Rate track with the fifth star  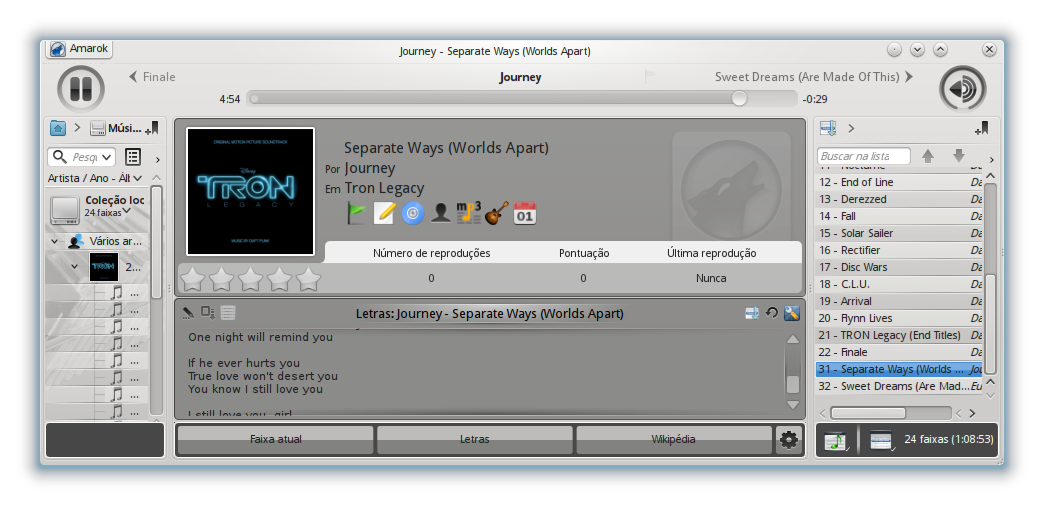(x=309, y=278)
